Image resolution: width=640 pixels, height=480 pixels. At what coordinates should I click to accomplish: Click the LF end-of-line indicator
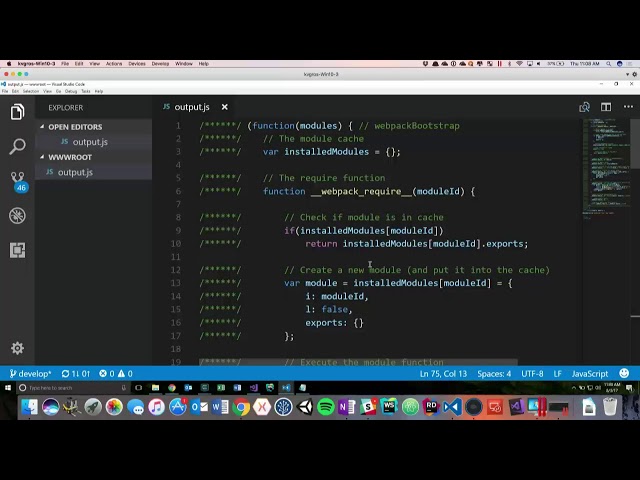click(558, 373)
